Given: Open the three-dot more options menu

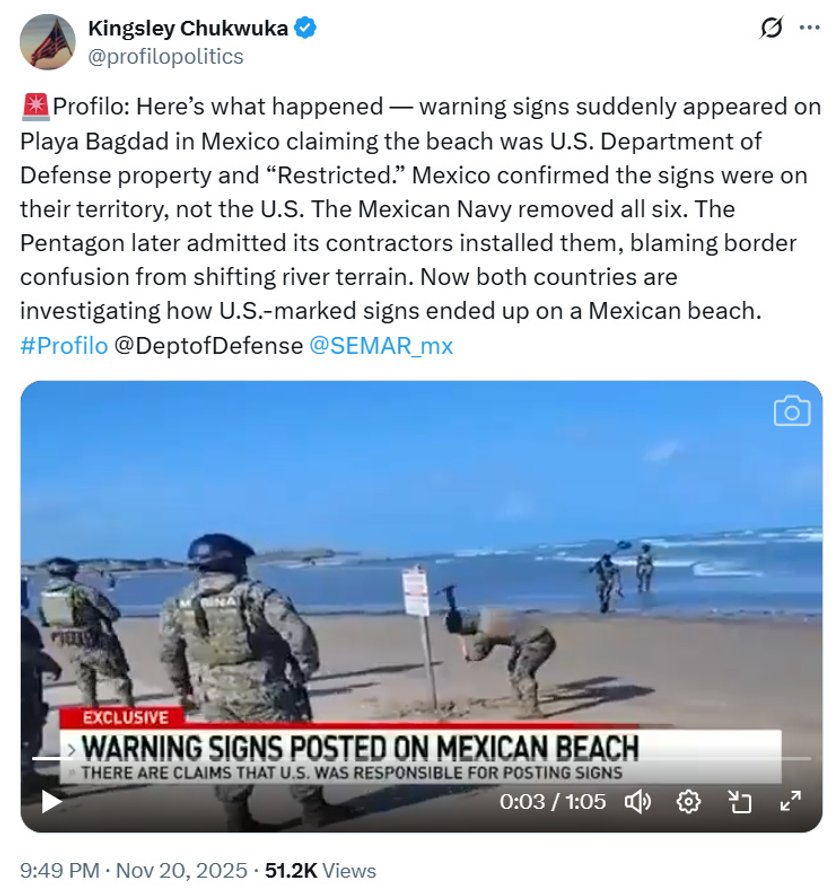Looking at the screenshot, I should point(809,27).
